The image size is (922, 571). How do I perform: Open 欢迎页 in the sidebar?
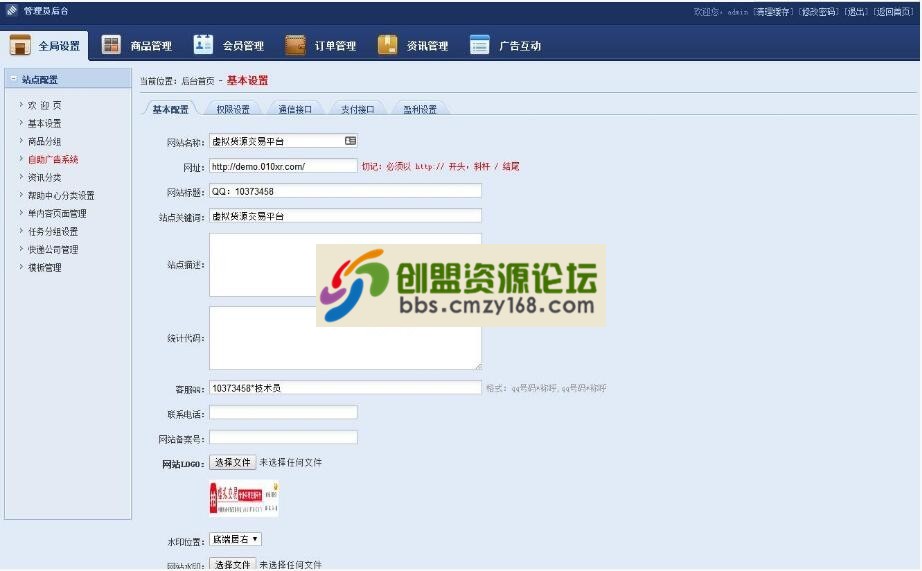pyautogui.click(x=45, y=105)
